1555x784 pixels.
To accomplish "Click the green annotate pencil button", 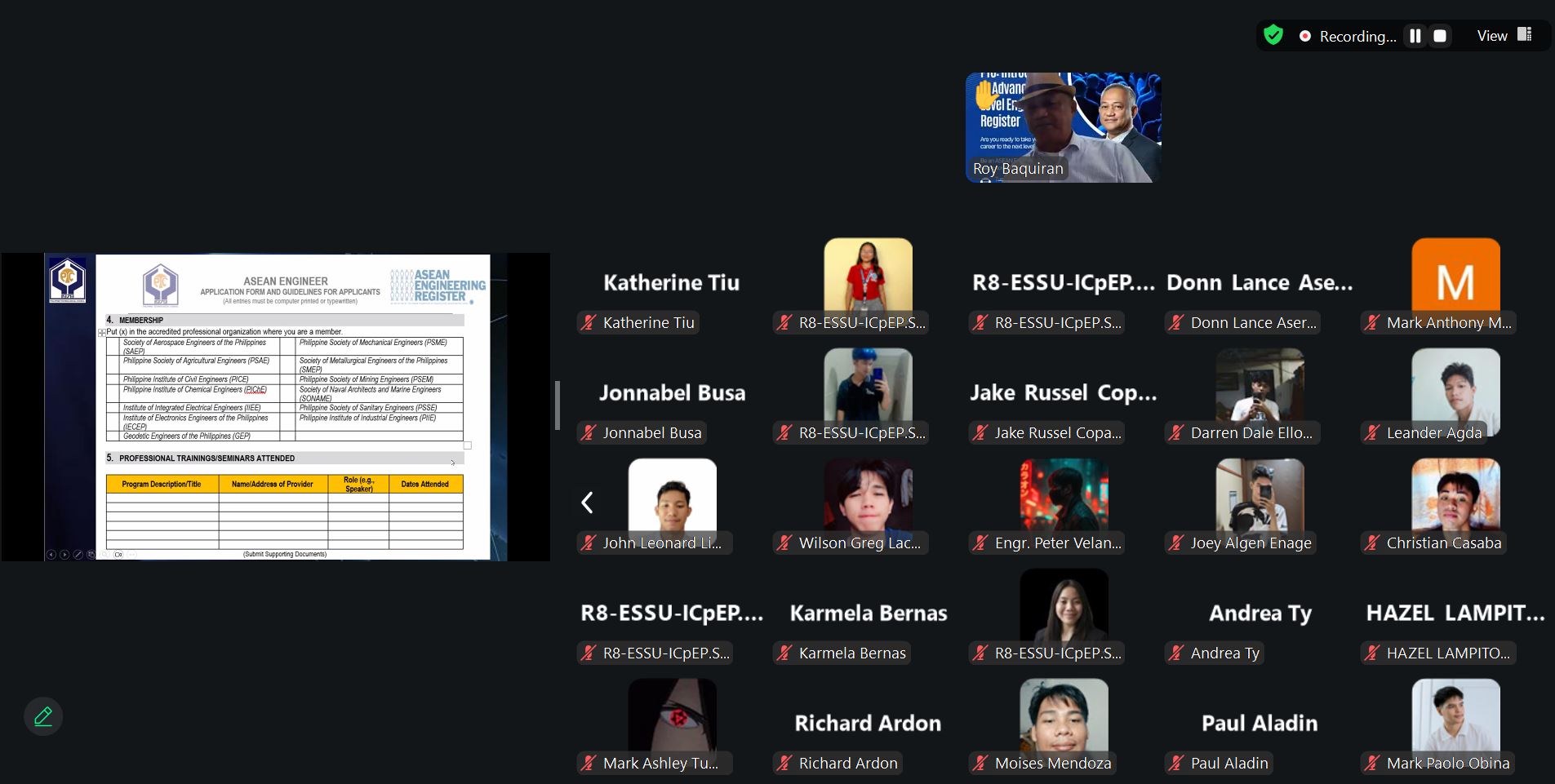I will (x=43, y=716).
